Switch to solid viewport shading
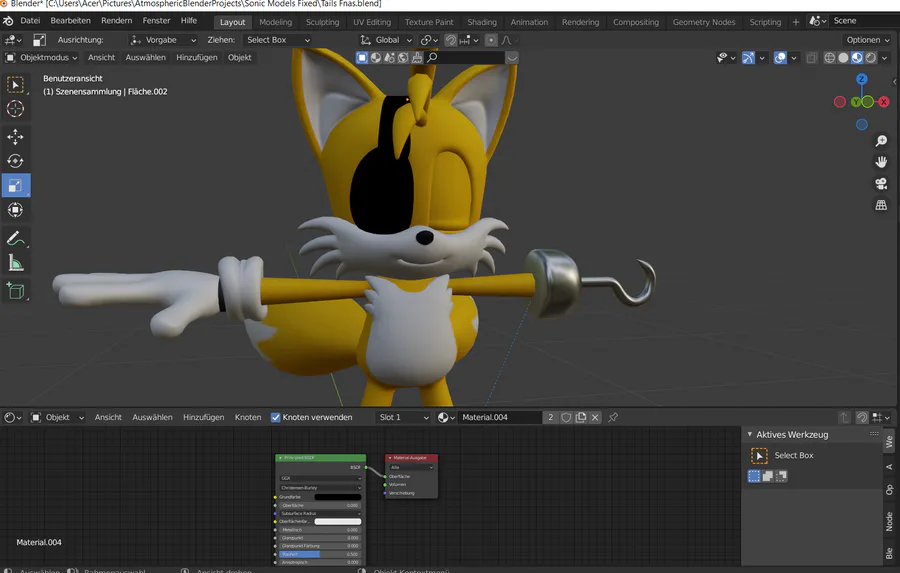 point(843,57)
